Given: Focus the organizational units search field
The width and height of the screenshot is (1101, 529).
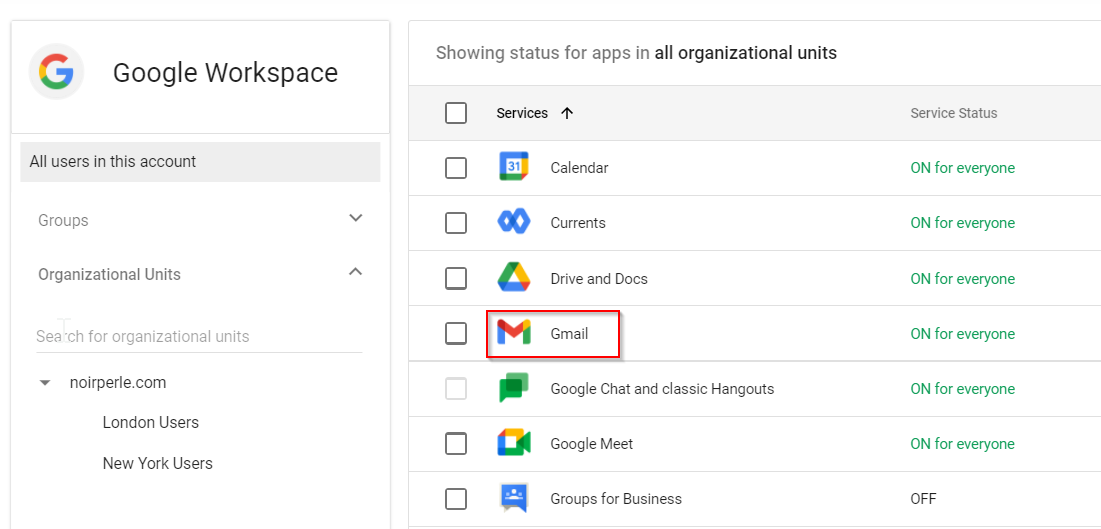Looking at the screenshot, I should [199, 336].
